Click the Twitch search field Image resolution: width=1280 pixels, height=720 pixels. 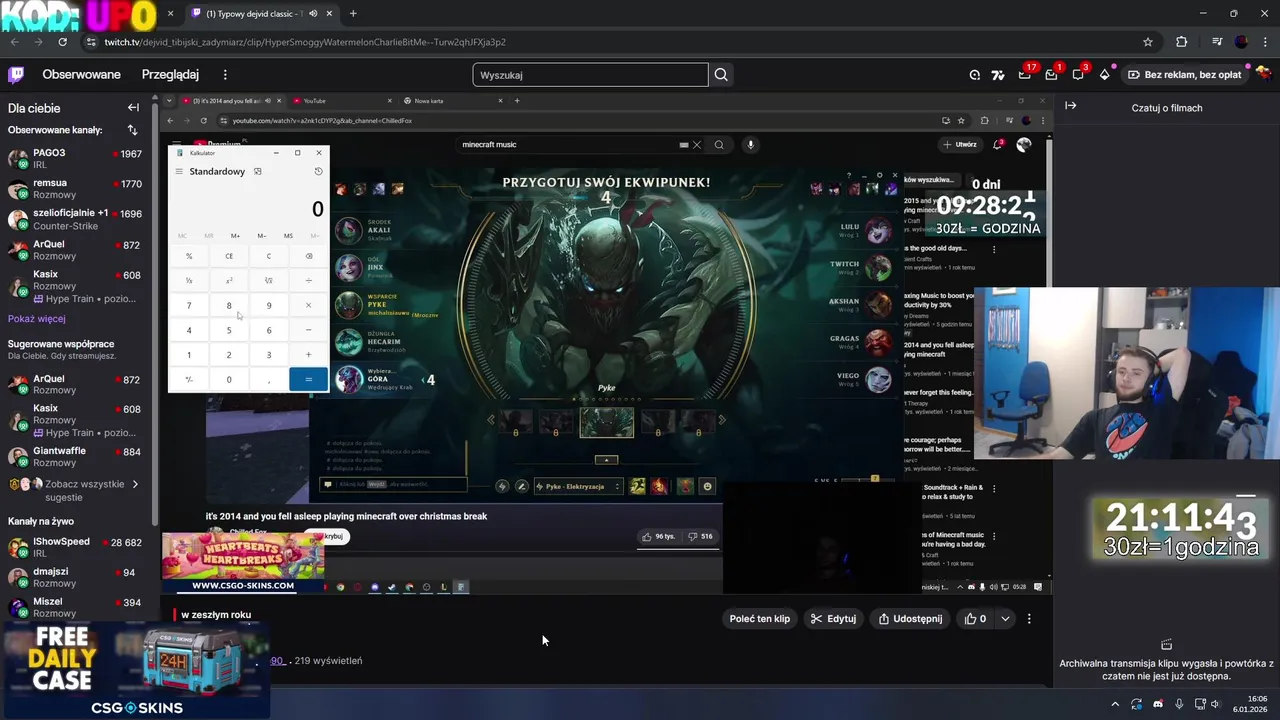(x=590, y=75)
